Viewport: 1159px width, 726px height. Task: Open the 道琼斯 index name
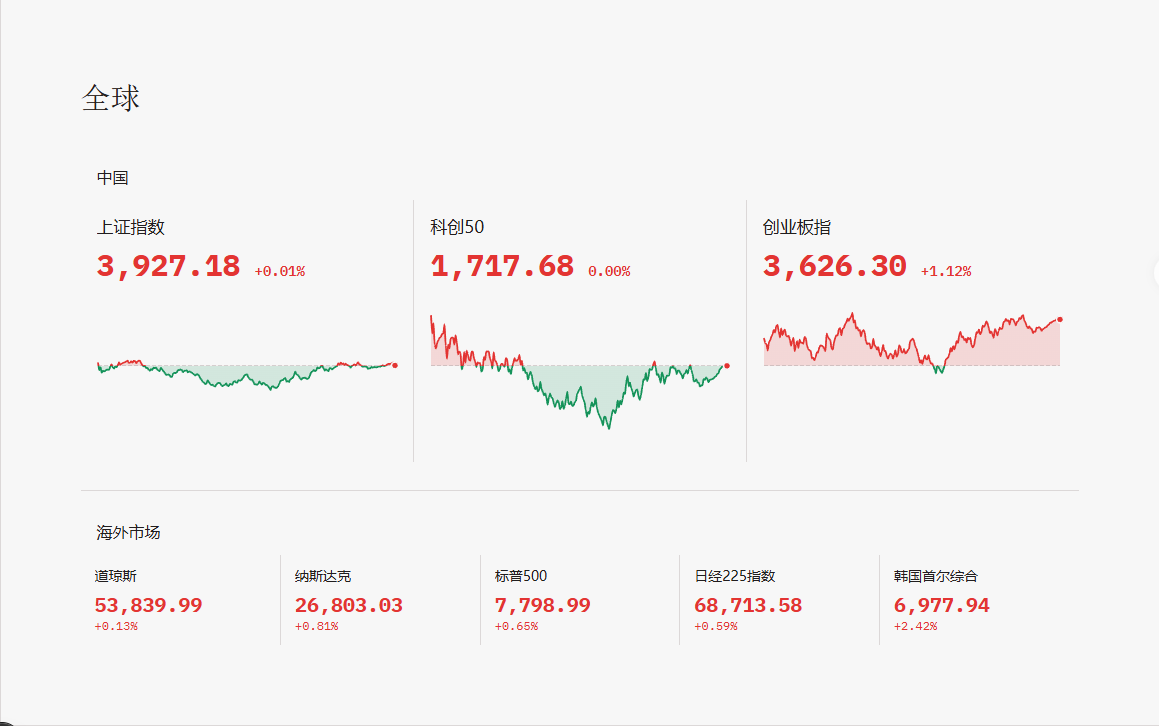(x=115, y=576)
